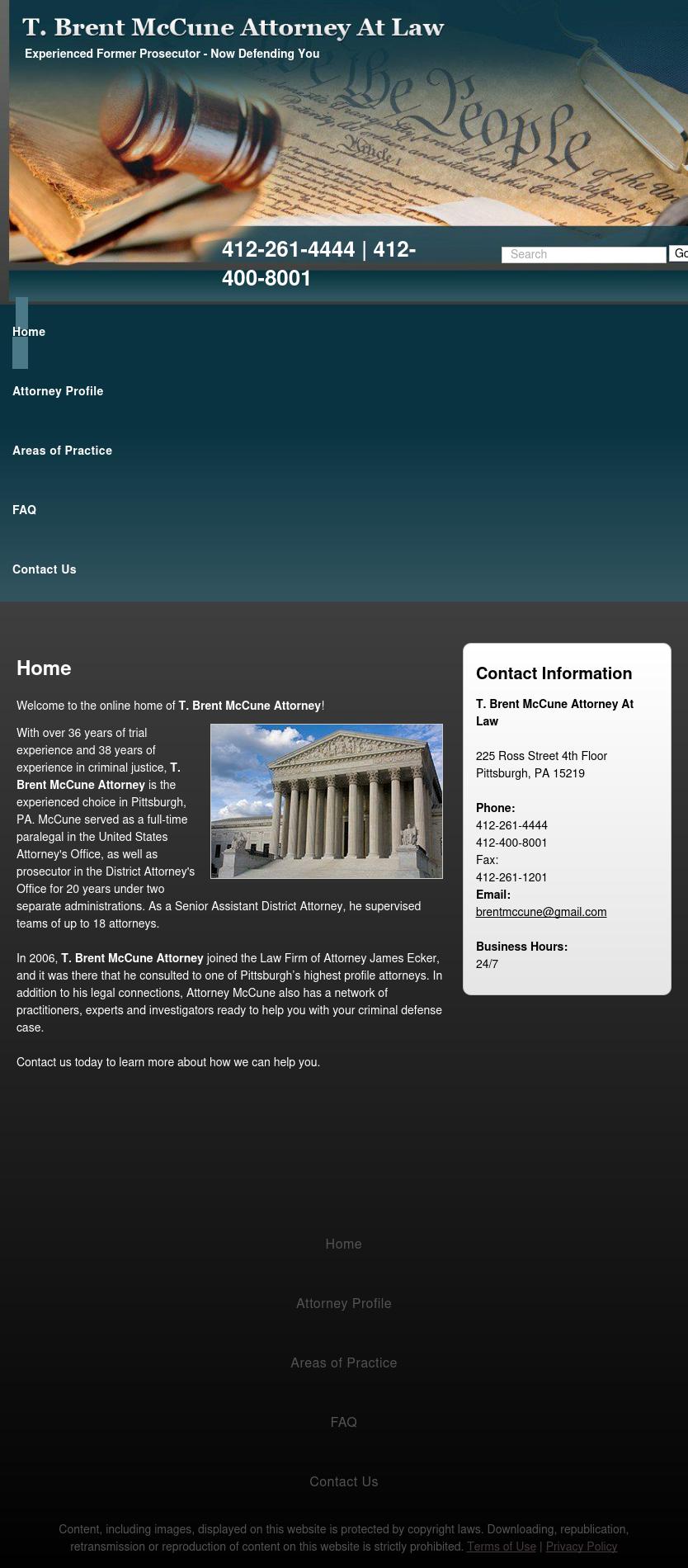Click the T. Brent McCune Attorney At Law title
The width and height of the screenshot is (688, 1568).
click(233, 28)
